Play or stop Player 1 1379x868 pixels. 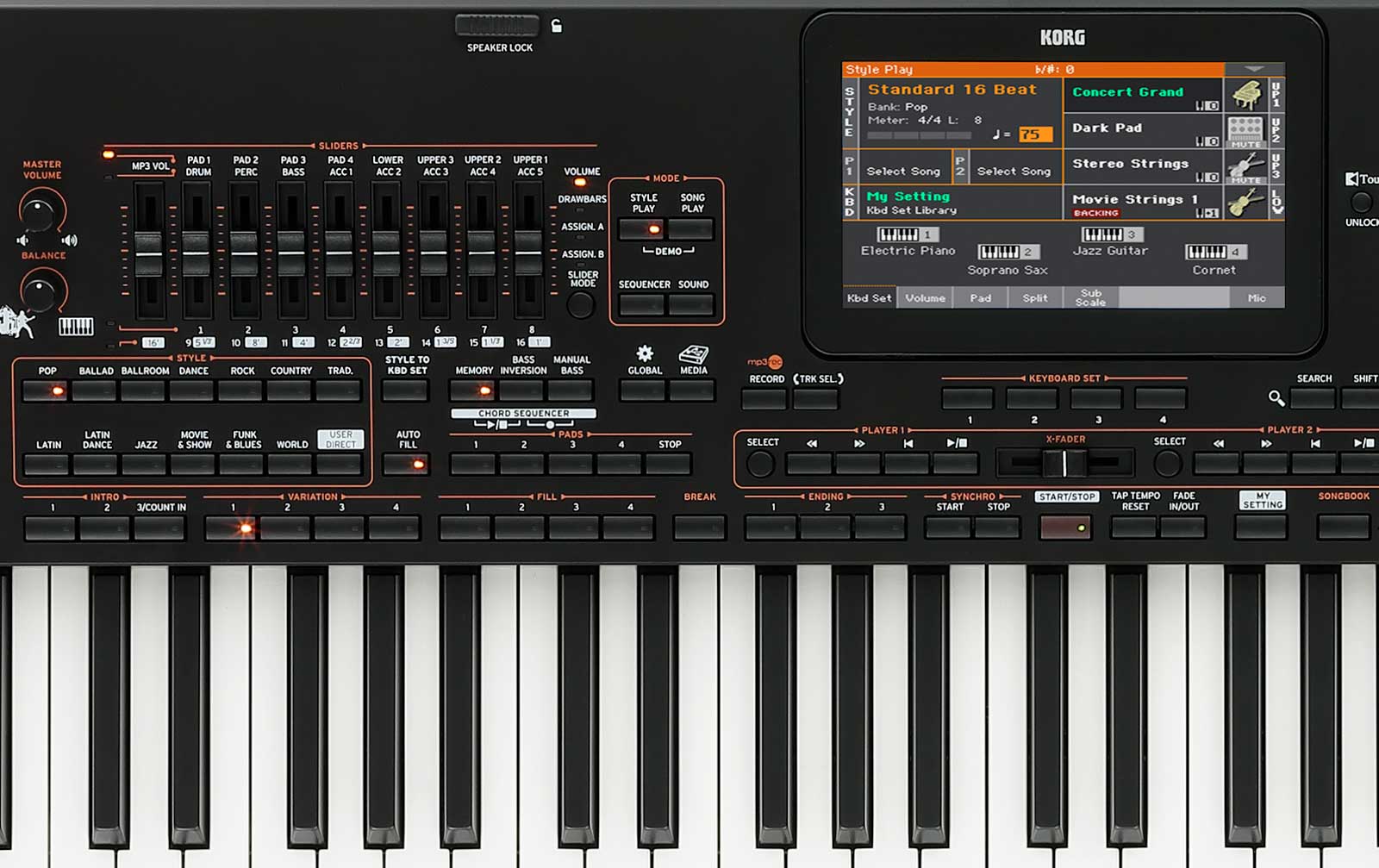click(x=955, y=464)
